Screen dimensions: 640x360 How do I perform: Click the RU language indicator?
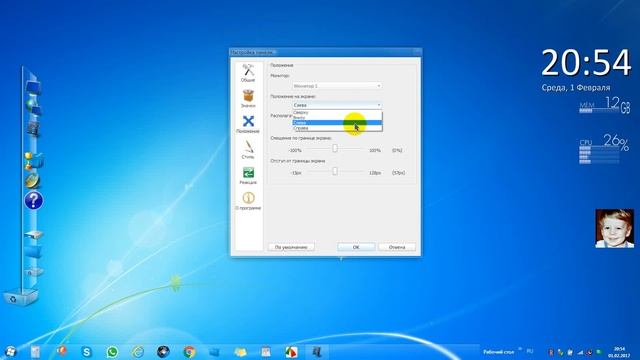[x=529, y=351]
